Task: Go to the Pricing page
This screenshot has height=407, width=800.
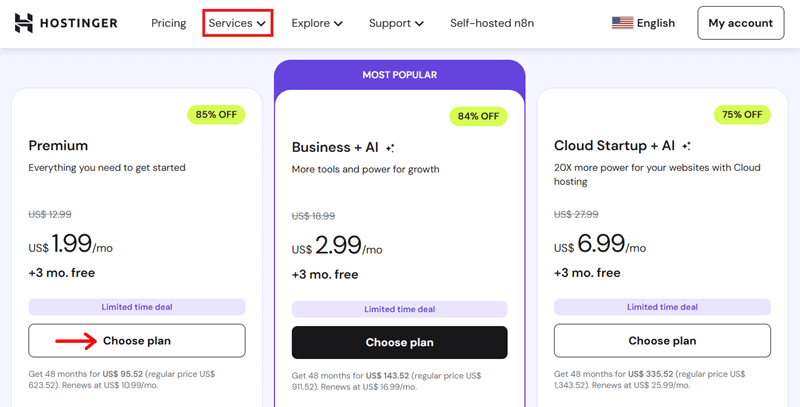Action: tap(169, 23)
